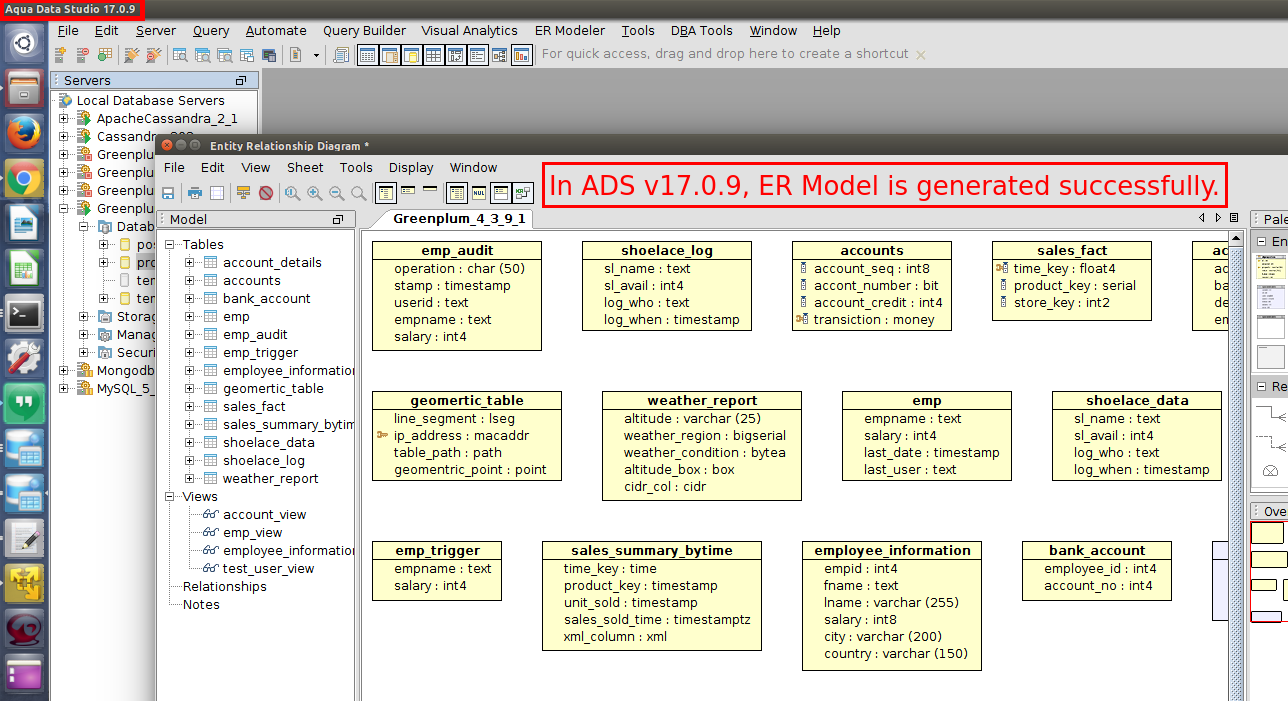Click the plain magnifier zoom-fit icon
The image size is (1288, 701).
point(358,193)
